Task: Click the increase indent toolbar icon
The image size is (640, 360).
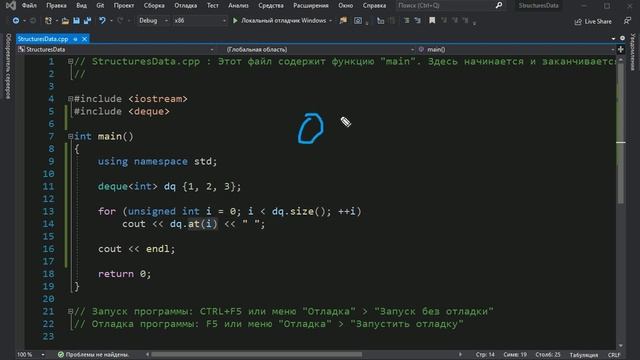Action: coord(418,20)
